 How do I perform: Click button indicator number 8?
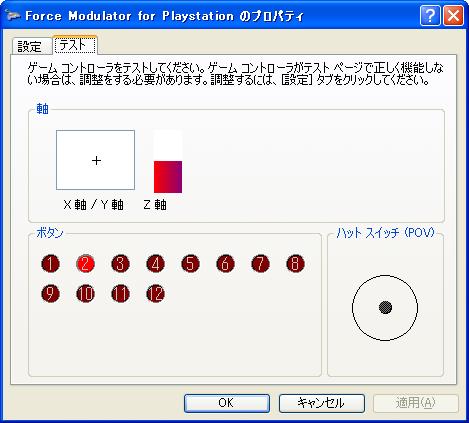click(x=295, y=264)
